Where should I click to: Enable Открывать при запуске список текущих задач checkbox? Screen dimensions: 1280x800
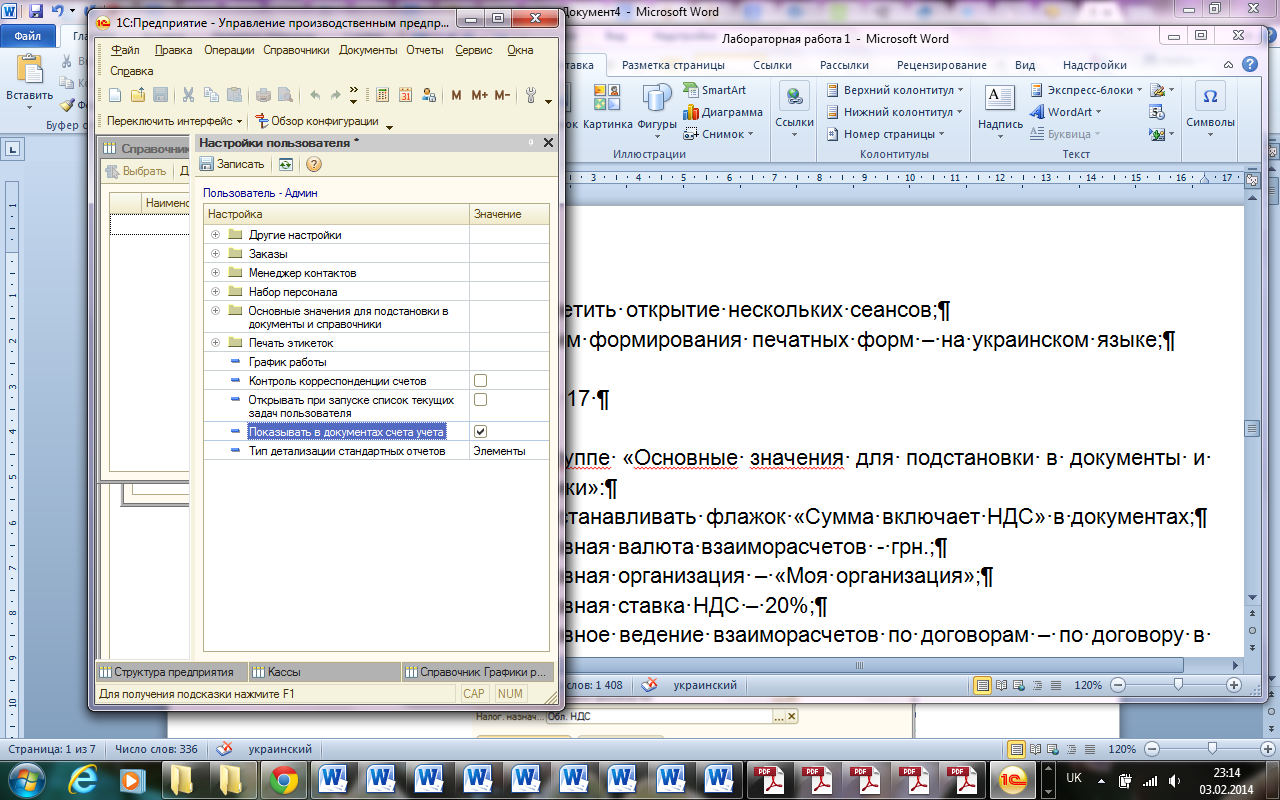(480, 400)
